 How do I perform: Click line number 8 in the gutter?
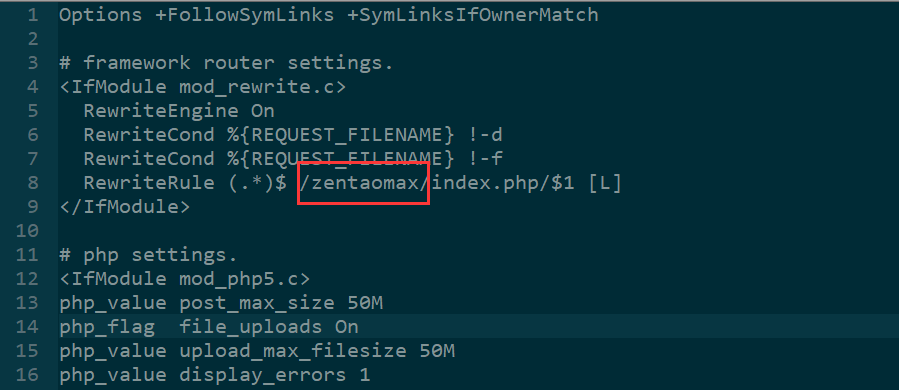tap(33, 183)
